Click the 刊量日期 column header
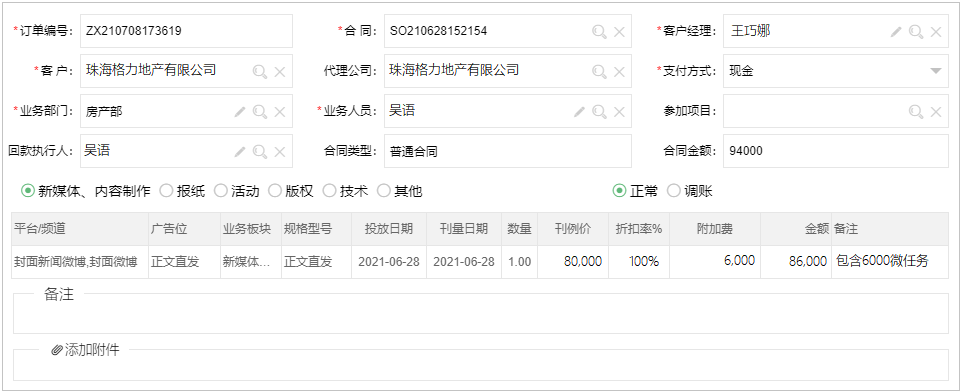 (x=464, y=229)
